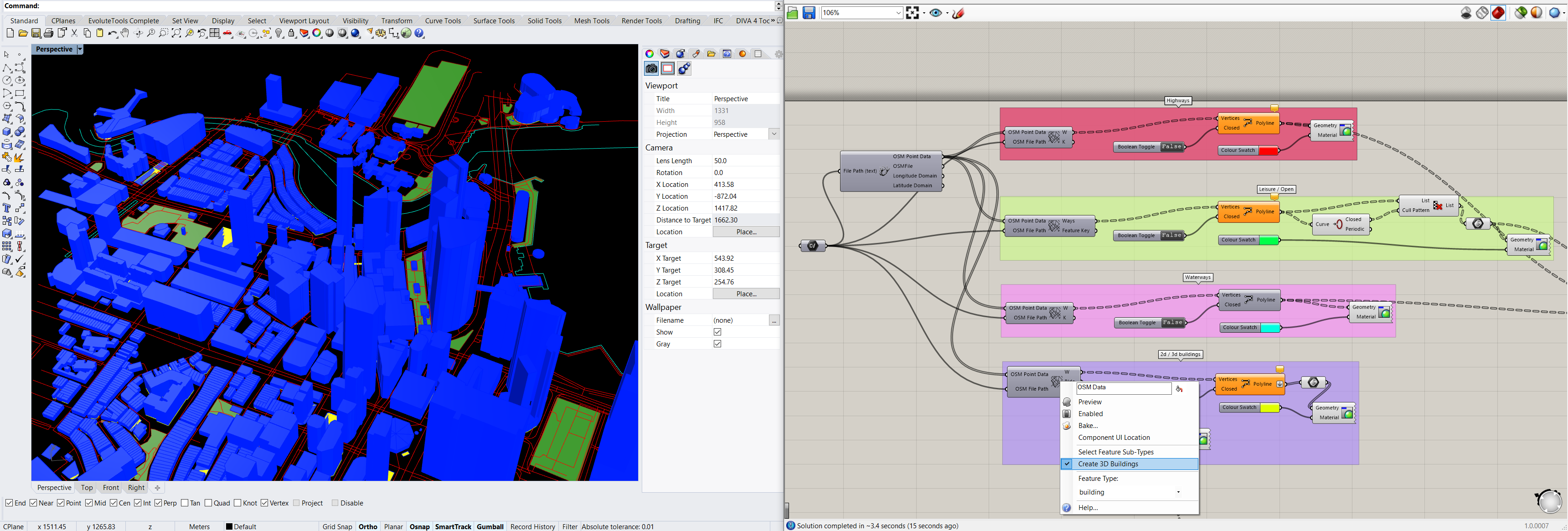
Task: Select Create 3D Buildings context menu item
Action: (x=1130, y=464)
